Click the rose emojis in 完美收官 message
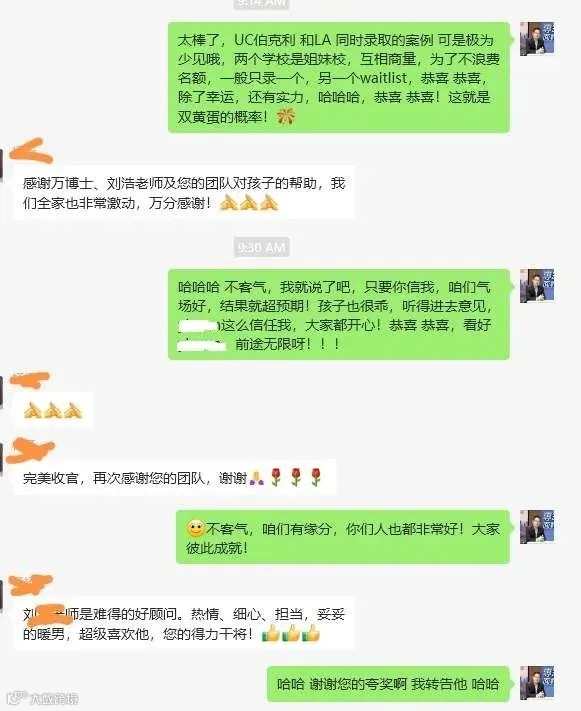 [296, 477]
